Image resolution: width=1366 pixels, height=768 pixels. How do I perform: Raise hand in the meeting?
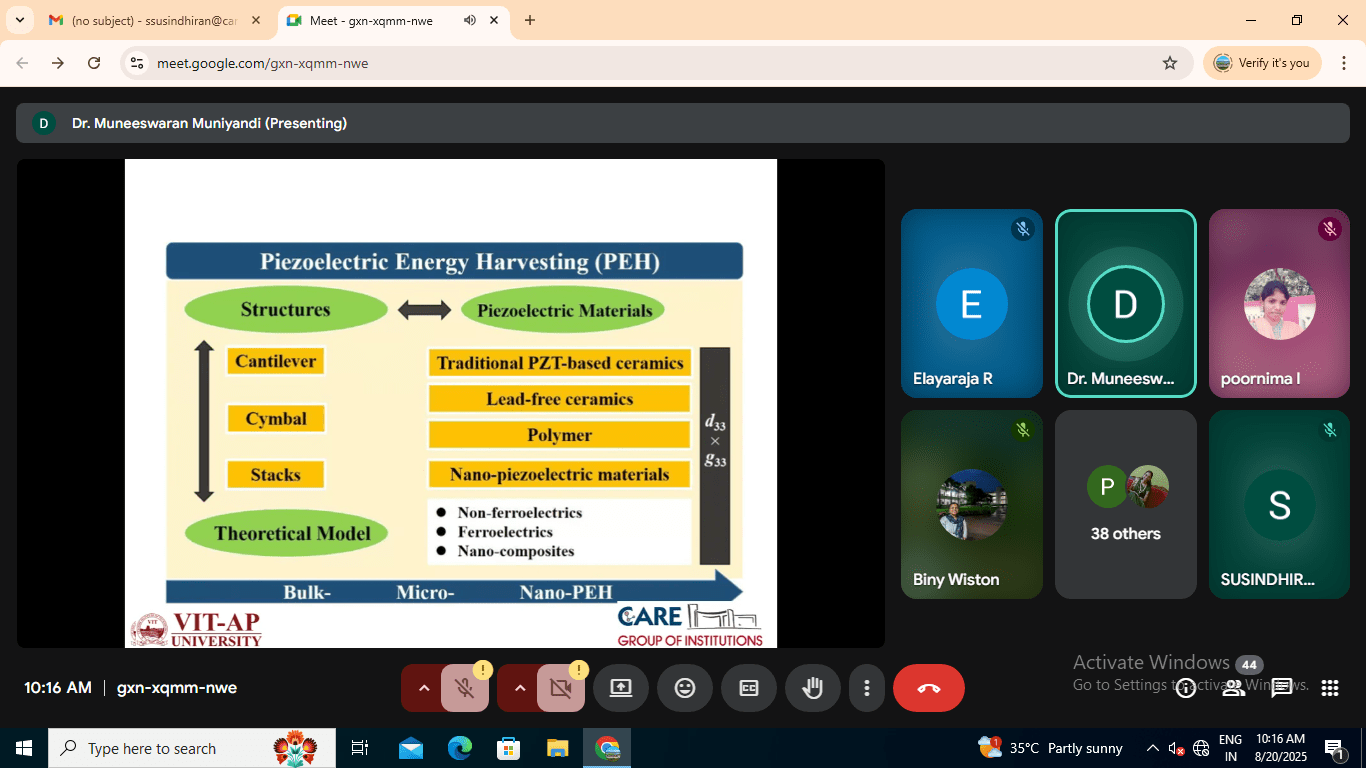(812, 688)
